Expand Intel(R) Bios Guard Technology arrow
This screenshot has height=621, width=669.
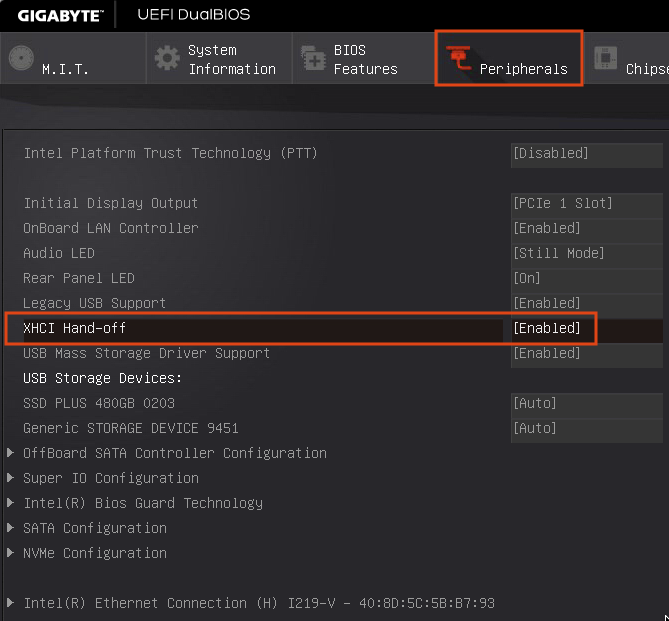click(x=11, y=503)
